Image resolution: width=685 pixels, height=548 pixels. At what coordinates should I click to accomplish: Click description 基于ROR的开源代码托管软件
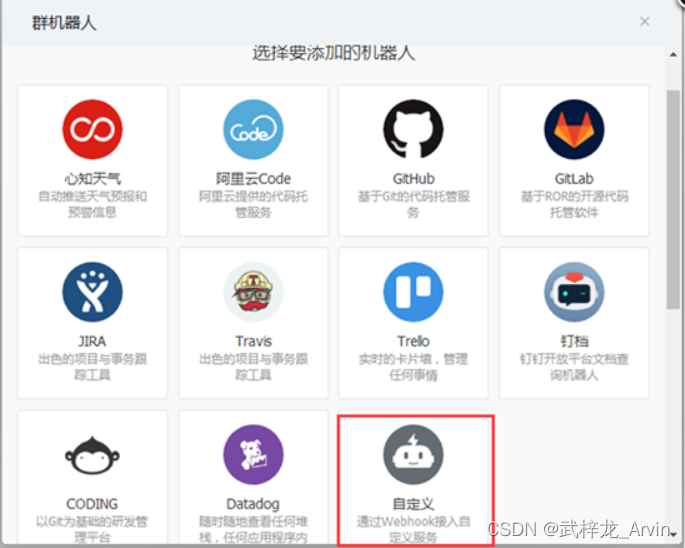[x=574, y=204]
